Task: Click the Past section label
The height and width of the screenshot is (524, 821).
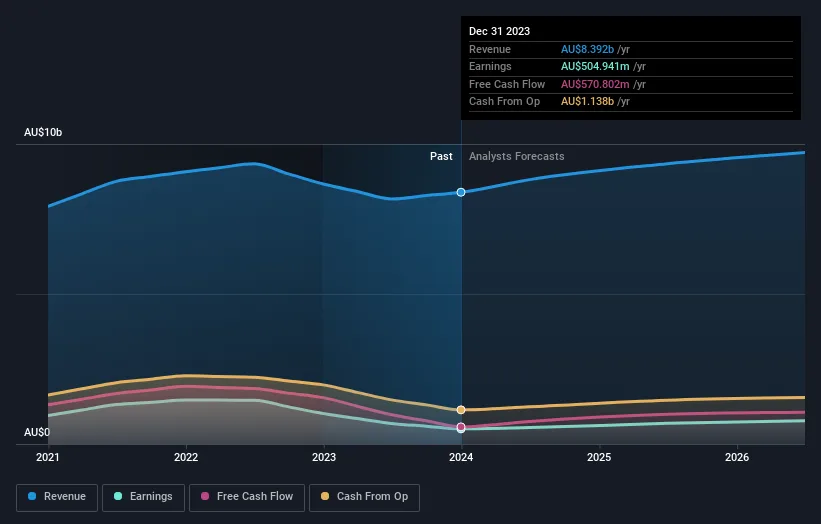Action: (x=441, y=156)
